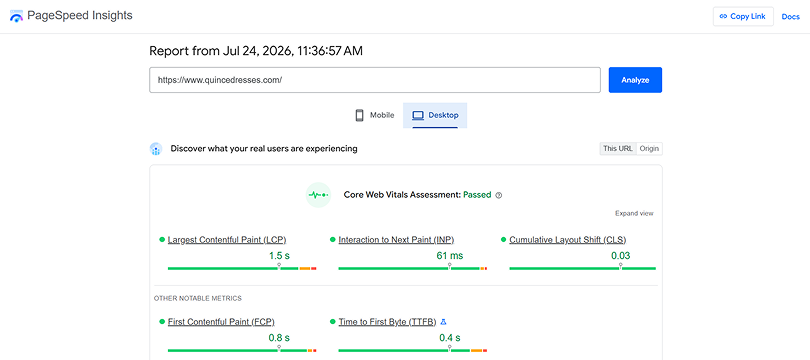Click the green dot beside TTFB
This screenshot has height=360, width=810.
333,322
